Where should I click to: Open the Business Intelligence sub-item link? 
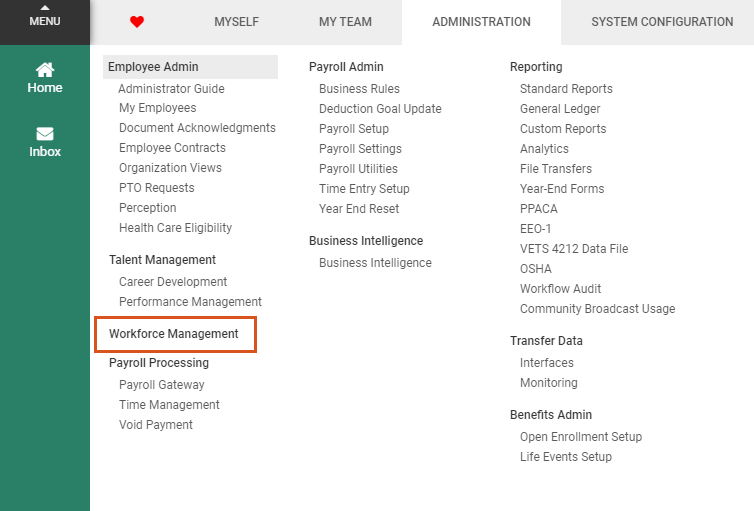click(x=375, y=262)
